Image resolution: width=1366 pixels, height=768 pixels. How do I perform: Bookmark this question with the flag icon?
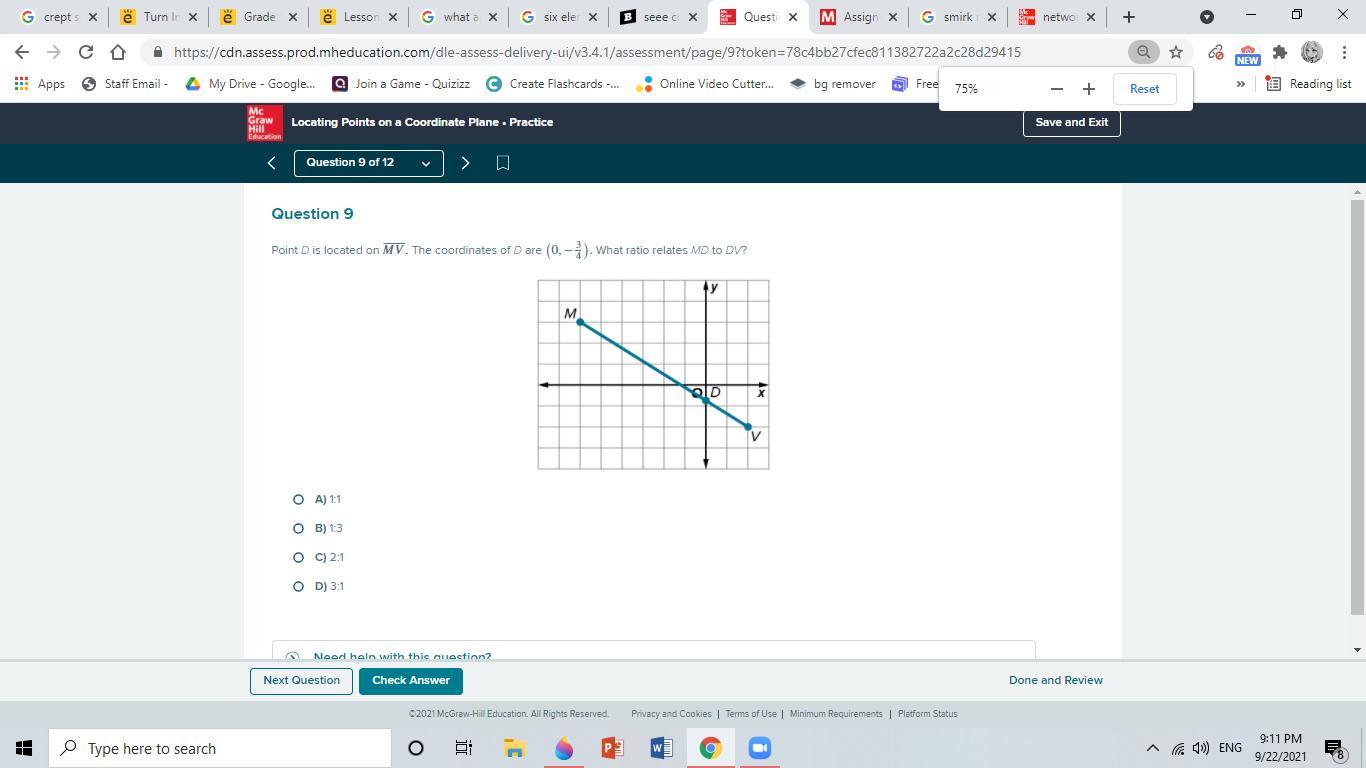503,163
